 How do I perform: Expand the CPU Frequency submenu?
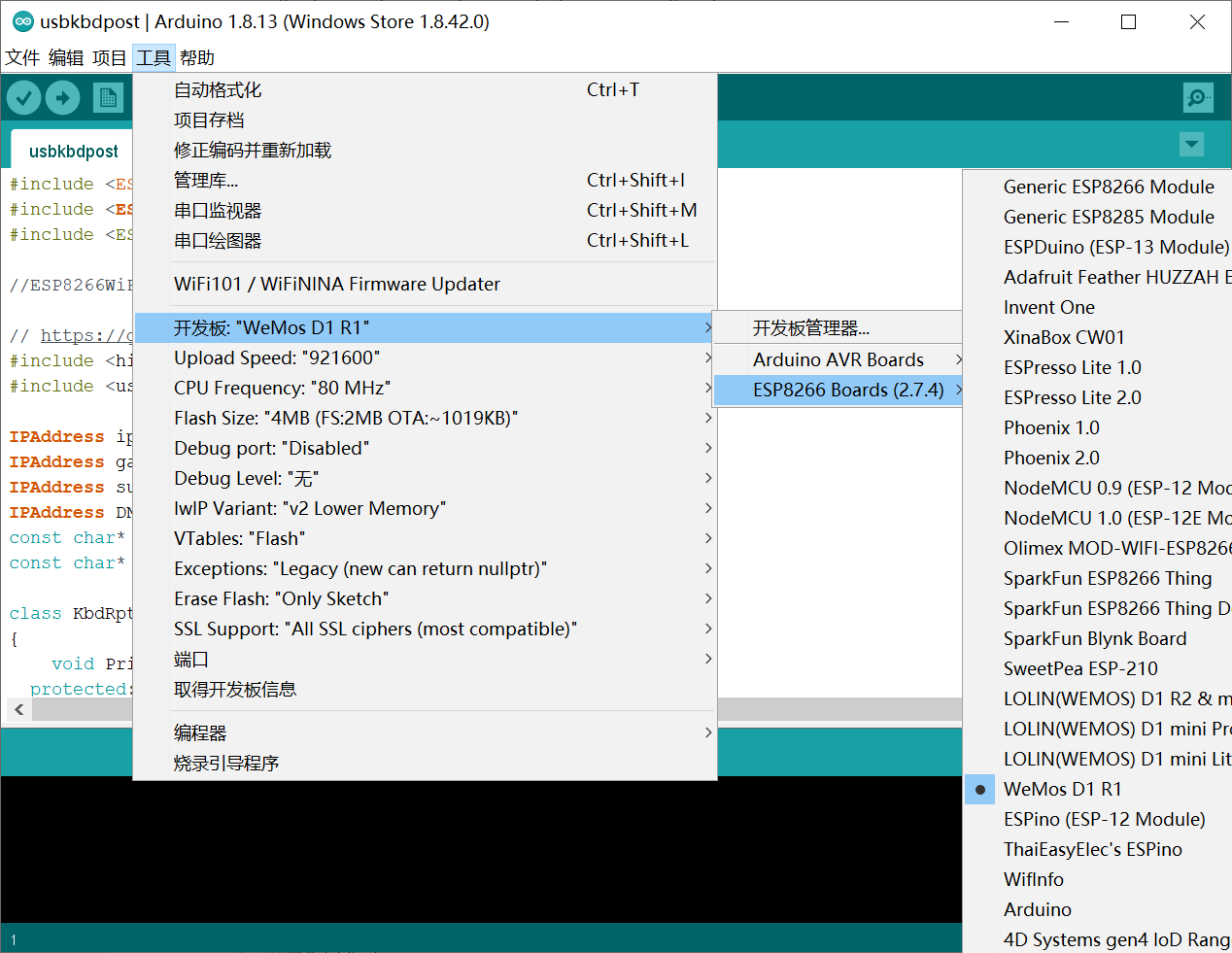click(425, 388)
